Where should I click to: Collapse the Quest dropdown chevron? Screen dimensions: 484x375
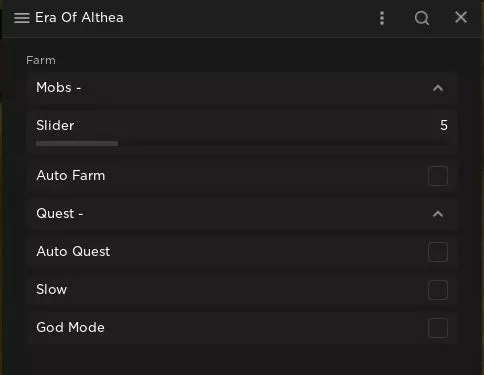click(x=438, y=214)
